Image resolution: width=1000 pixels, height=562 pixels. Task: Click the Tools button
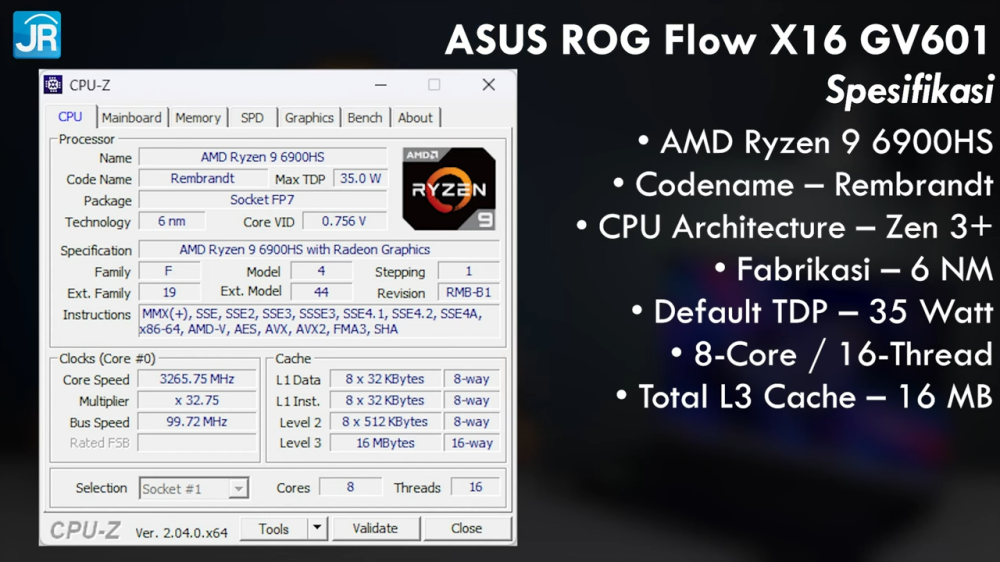274,529
